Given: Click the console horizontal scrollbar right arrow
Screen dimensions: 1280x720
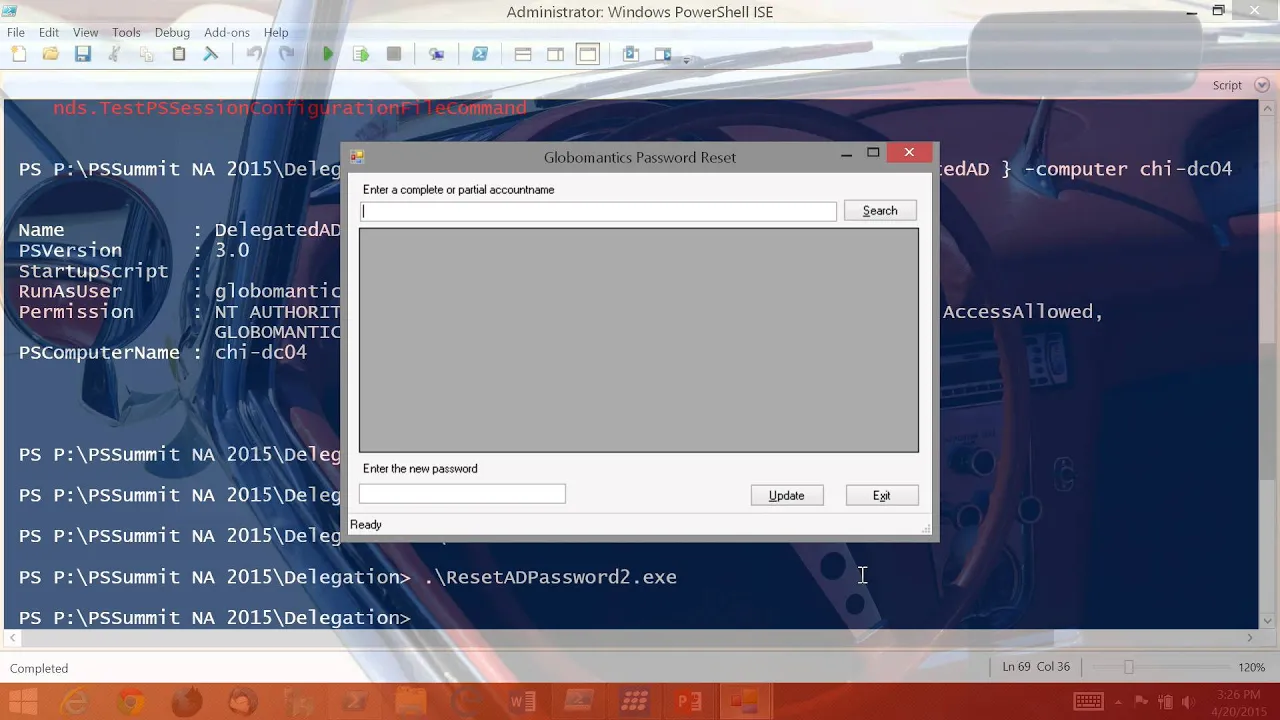Looking at the screenshot, I should pos(1249,637).
